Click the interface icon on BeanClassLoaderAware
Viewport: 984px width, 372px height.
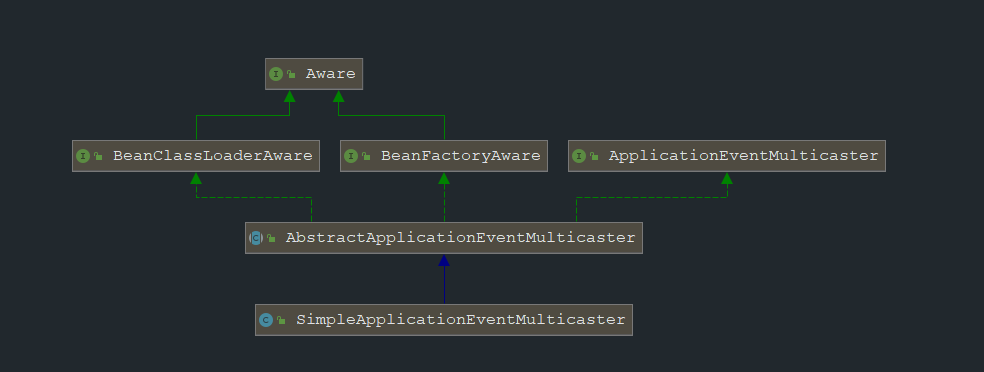pos(83,156)
